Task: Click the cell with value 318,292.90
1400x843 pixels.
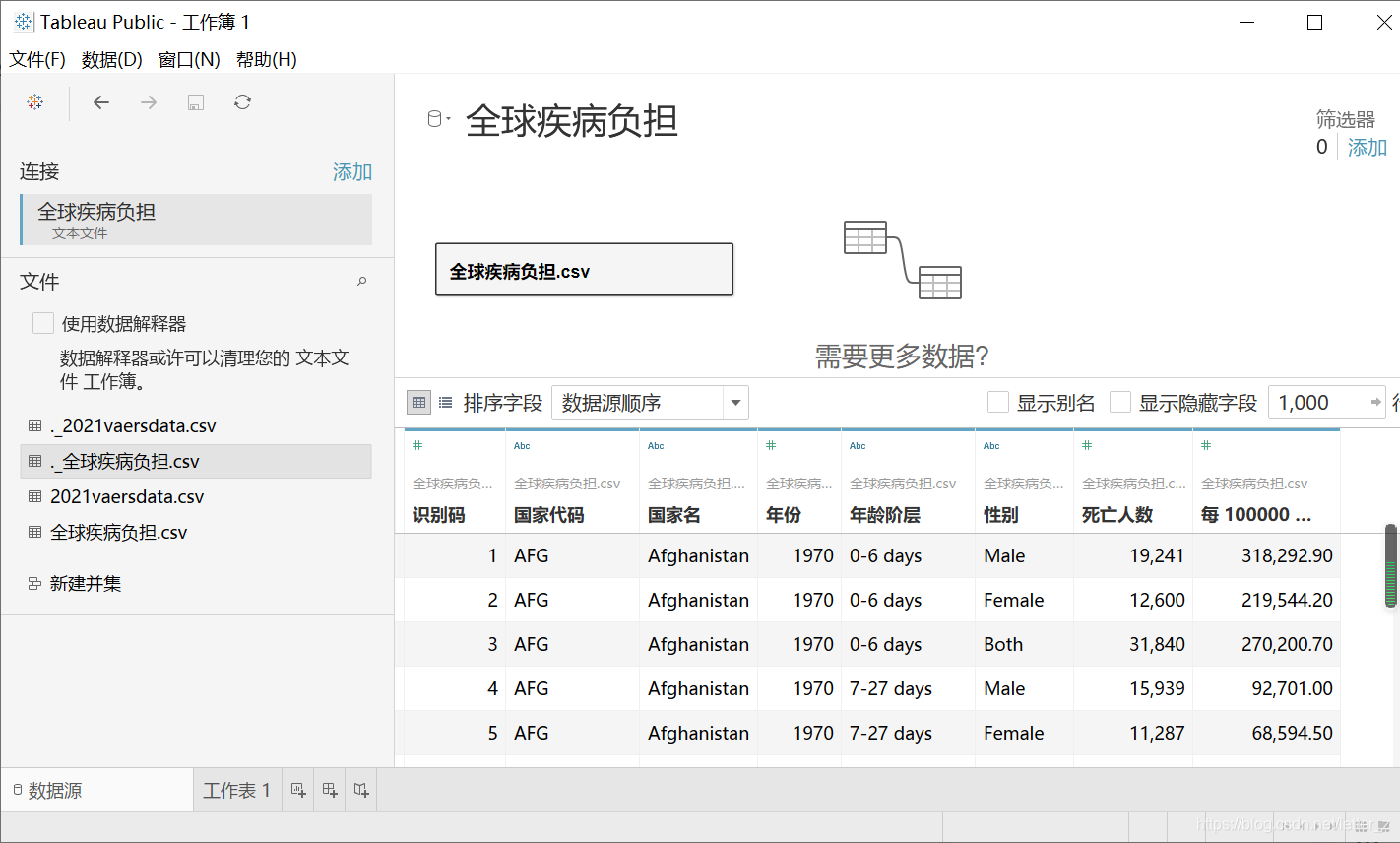Action: coord(1267,556)
